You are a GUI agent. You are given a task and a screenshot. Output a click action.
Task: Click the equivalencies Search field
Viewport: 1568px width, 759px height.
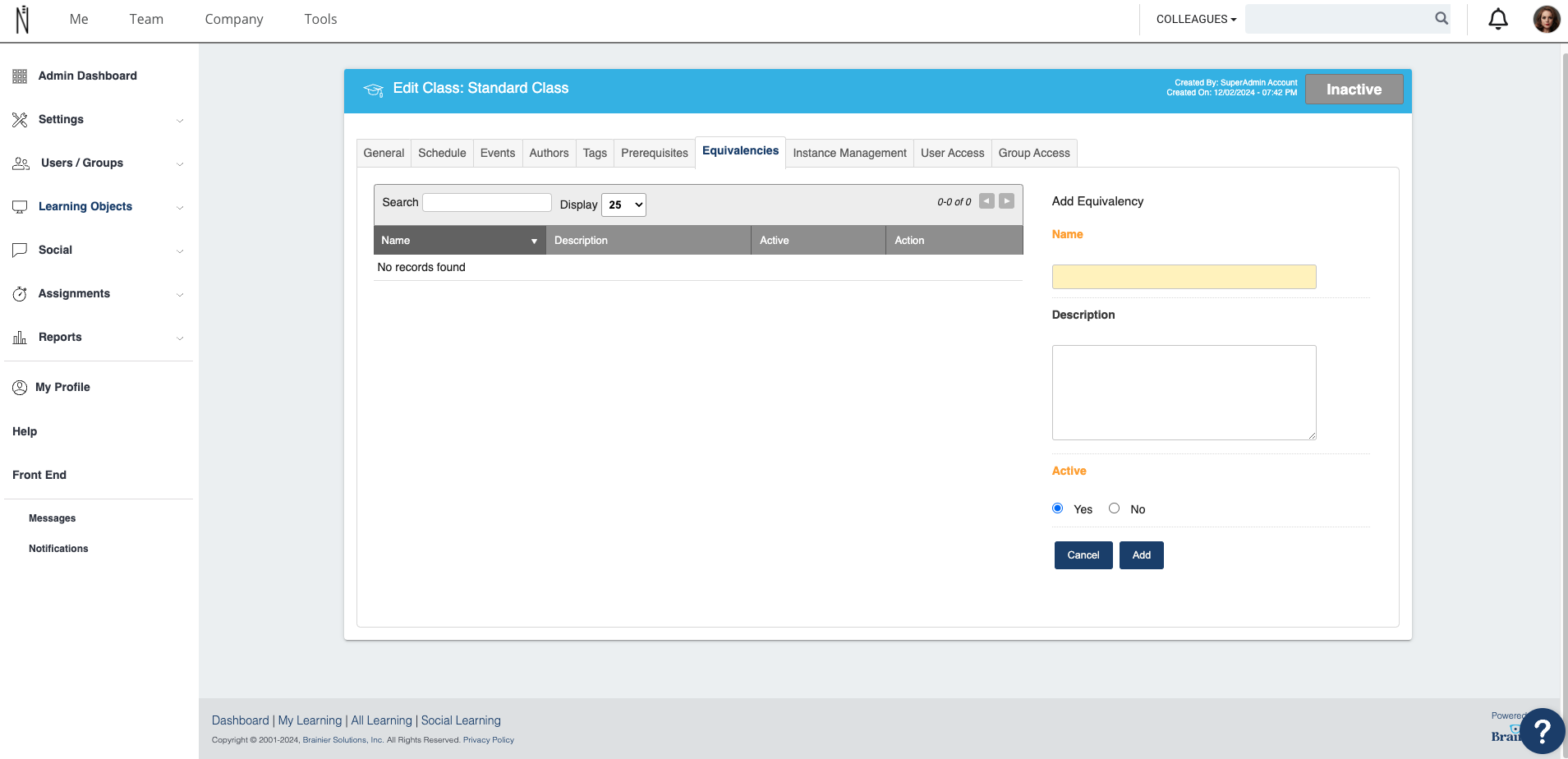[487, 203]
